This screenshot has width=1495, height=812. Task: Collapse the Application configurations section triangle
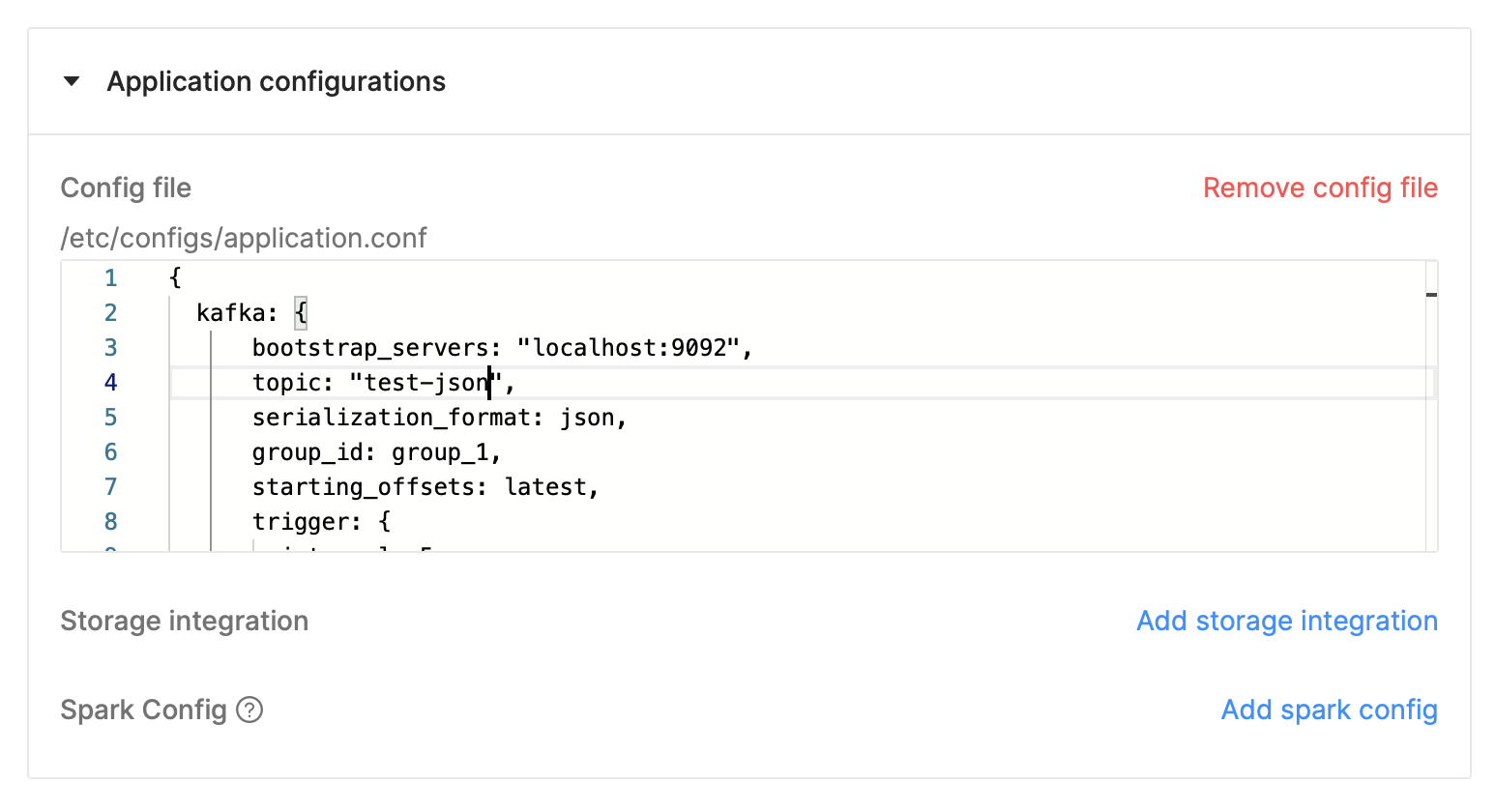(x=72, y=82)
